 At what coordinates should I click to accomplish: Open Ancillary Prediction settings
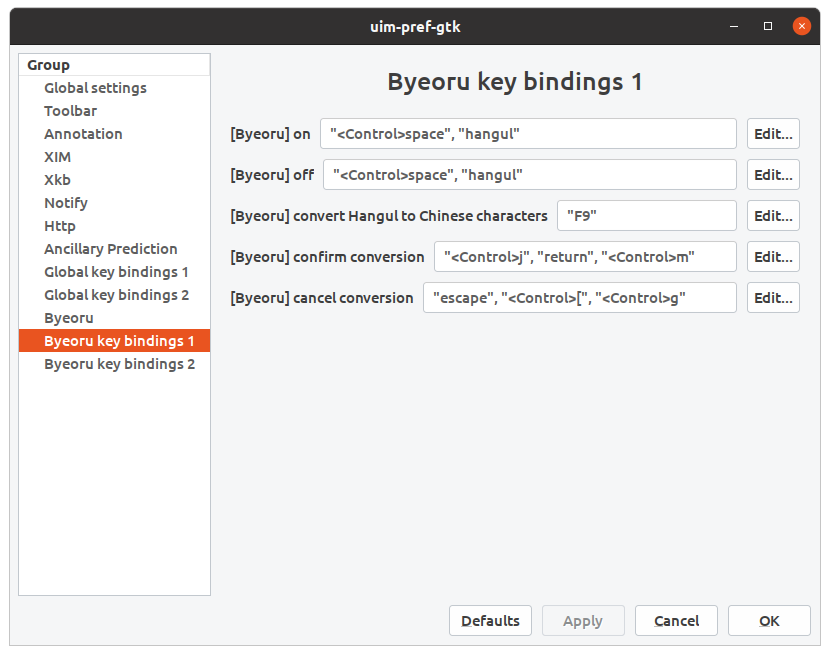[114, 249]
